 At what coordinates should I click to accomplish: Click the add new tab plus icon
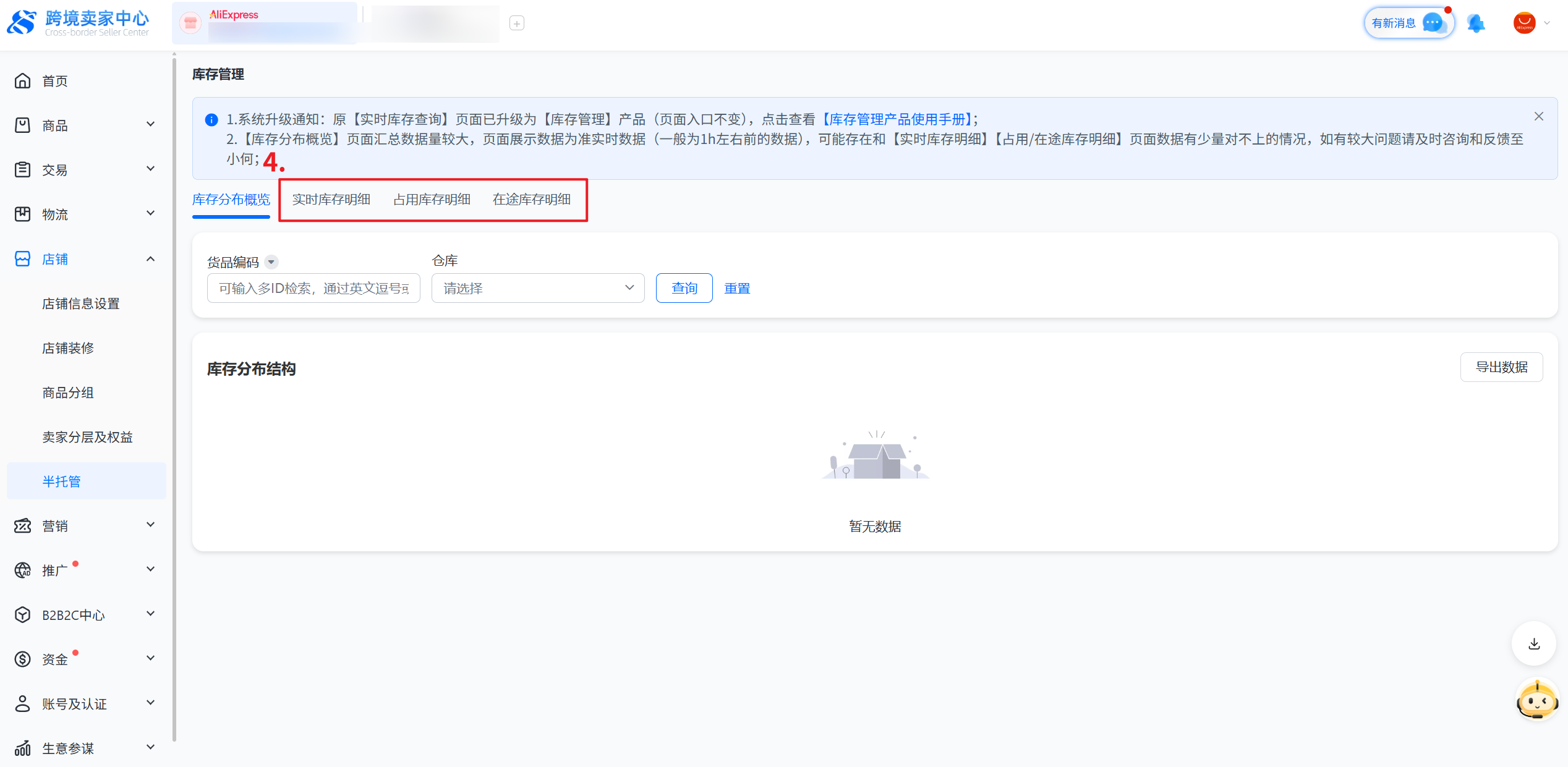[517, 23]
